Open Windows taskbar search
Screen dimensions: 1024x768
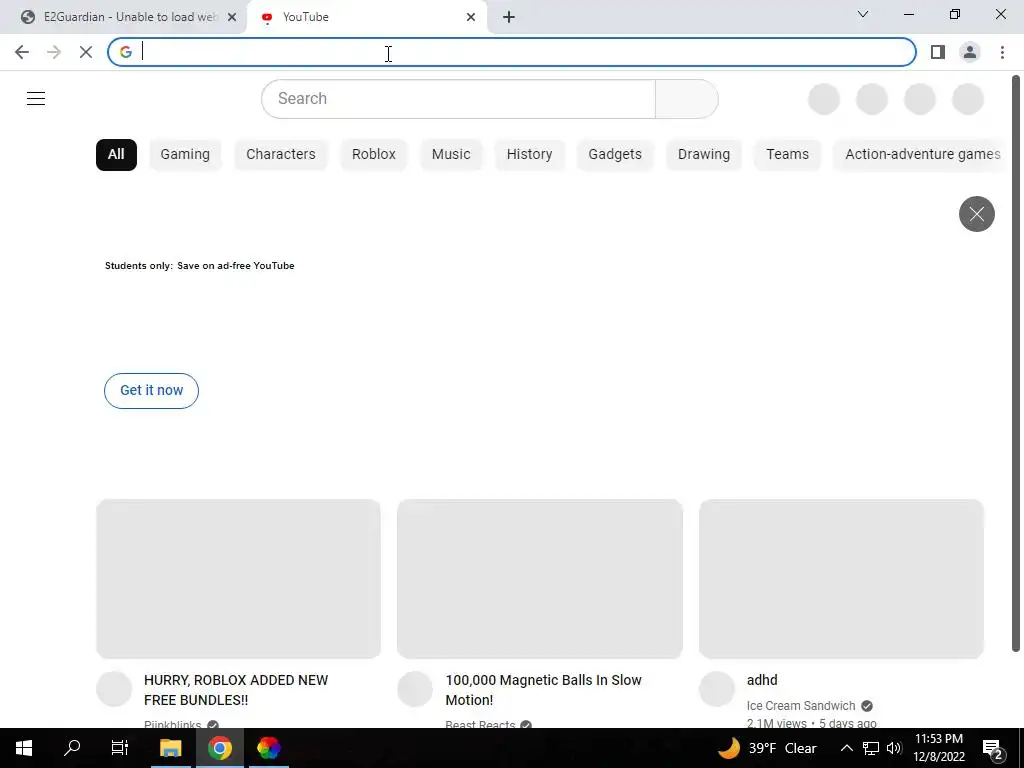tap(72, 748)
